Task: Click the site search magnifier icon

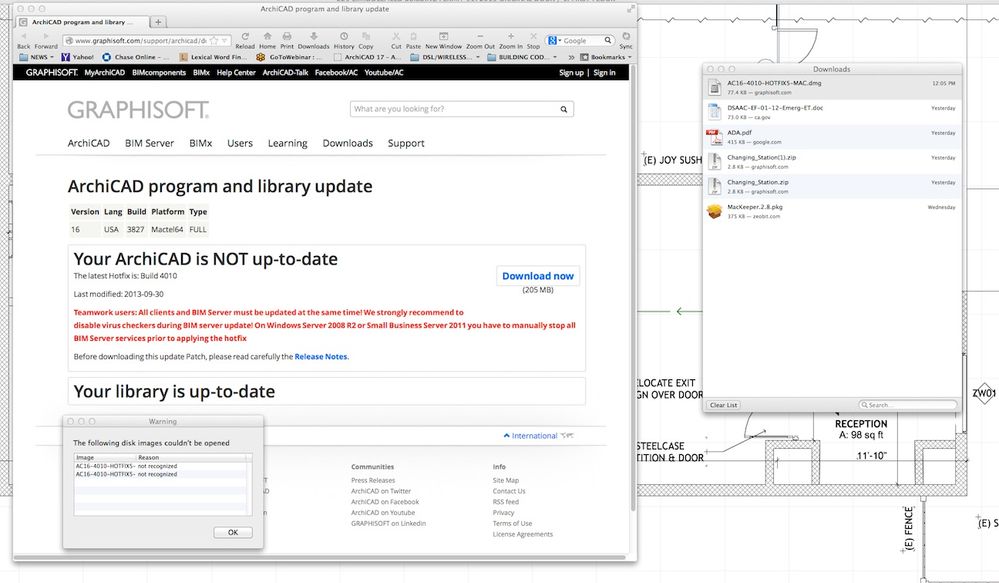Action: [564, 109]
